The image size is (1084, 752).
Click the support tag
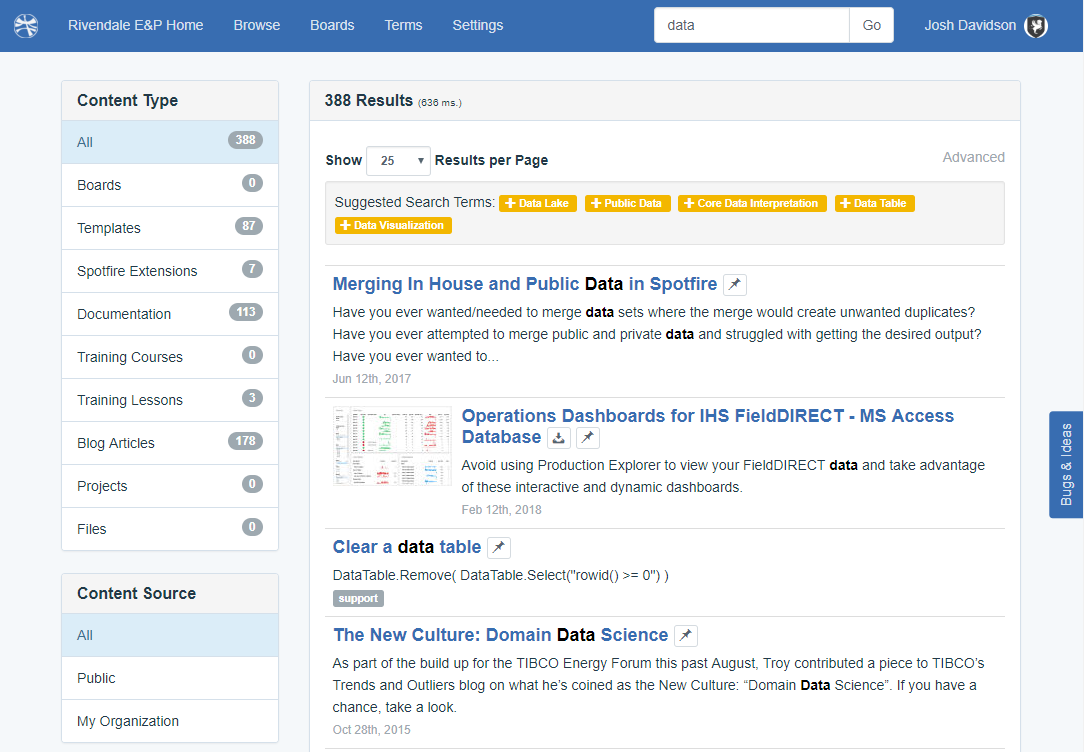(358, 599)
